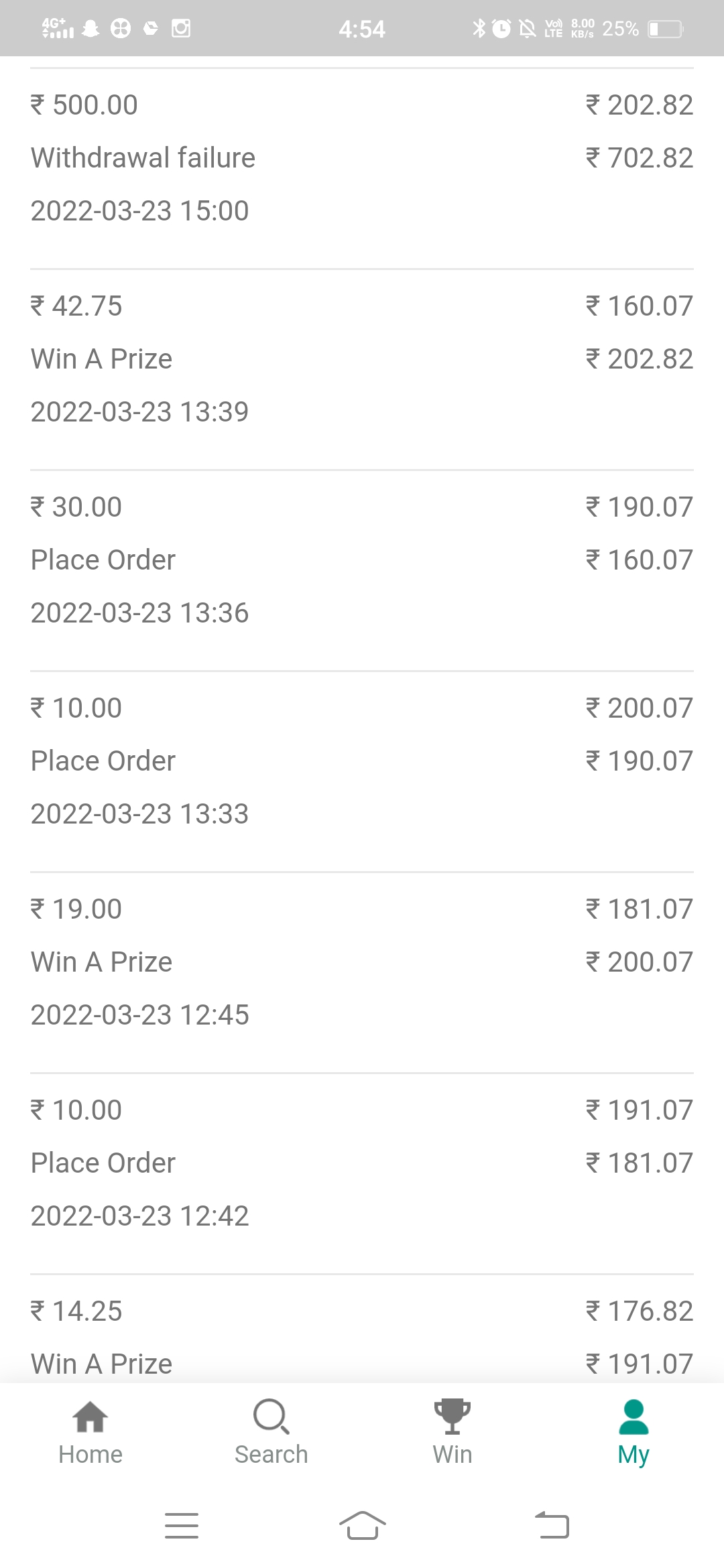This screenshot has width=724, height=1568.
Task: Tap the Instagram notification icon in status bar
Action: 181,28
